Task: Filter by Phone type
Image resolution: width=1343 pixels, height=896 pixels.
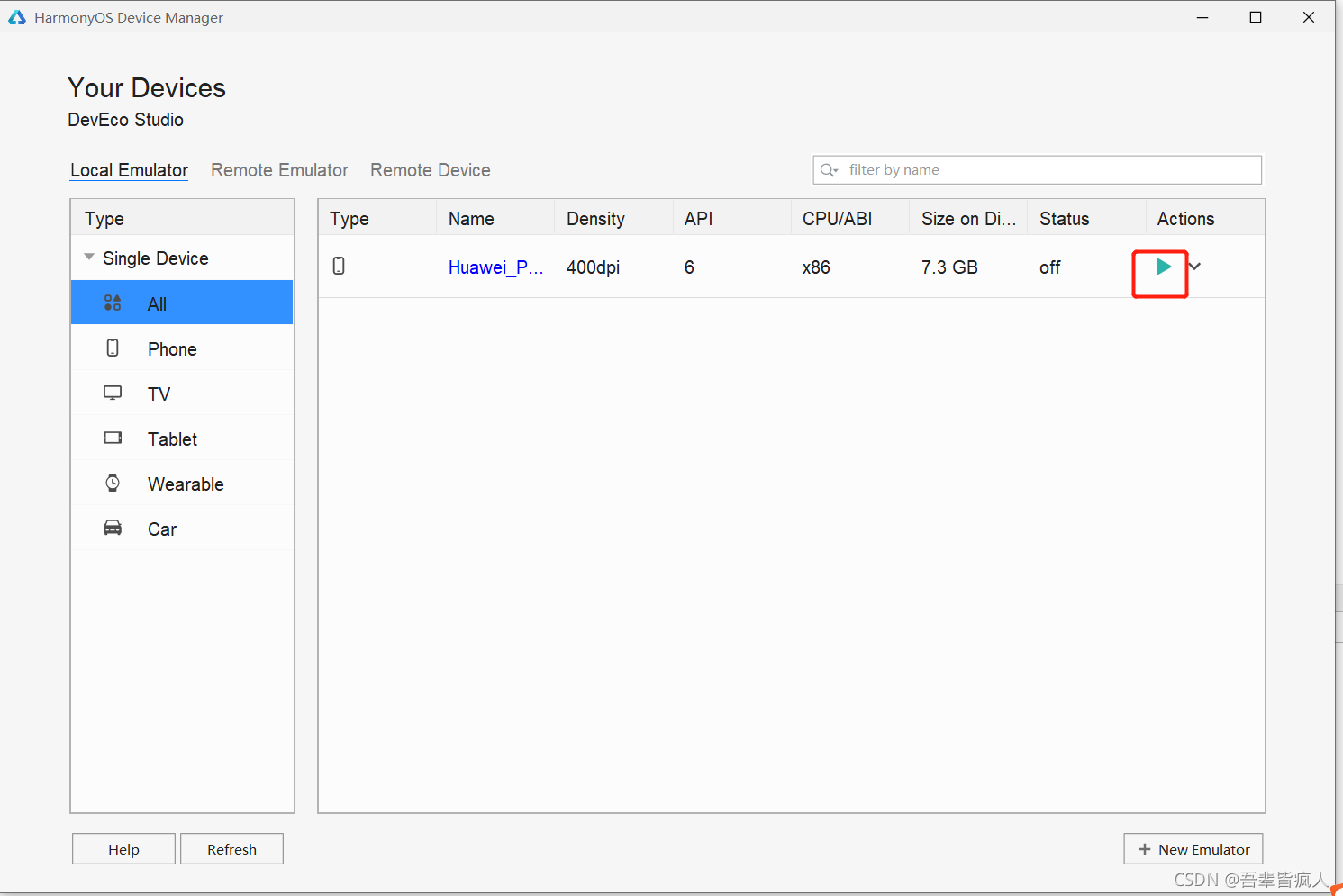Action: point(182,348)
